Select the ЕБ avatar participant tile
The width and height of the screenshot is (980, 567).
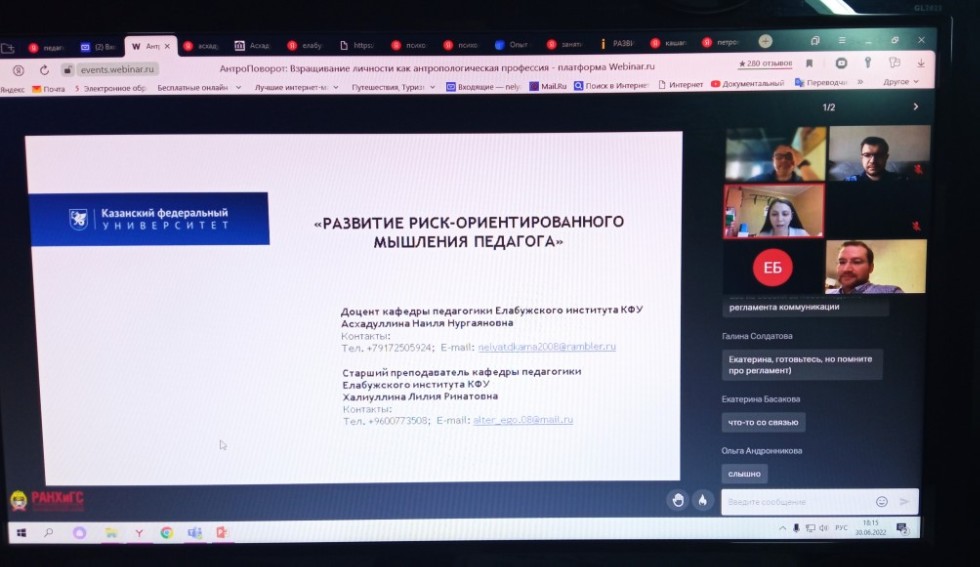point(772,266)
